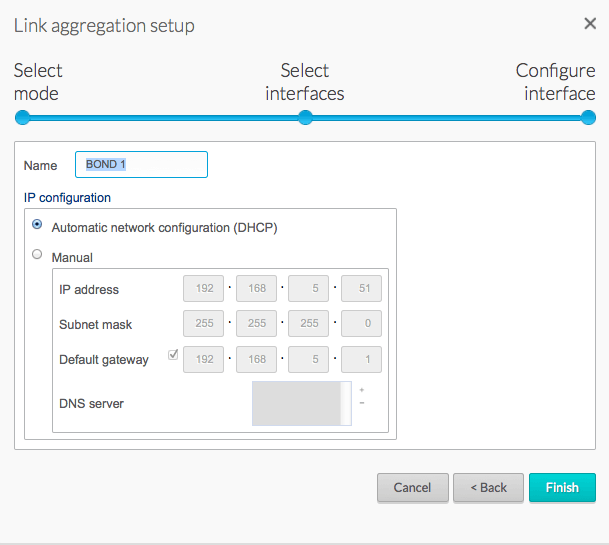Screen dimensions: 609x545
Task: Click the Name field containing BOND 1
Action: 141,164
